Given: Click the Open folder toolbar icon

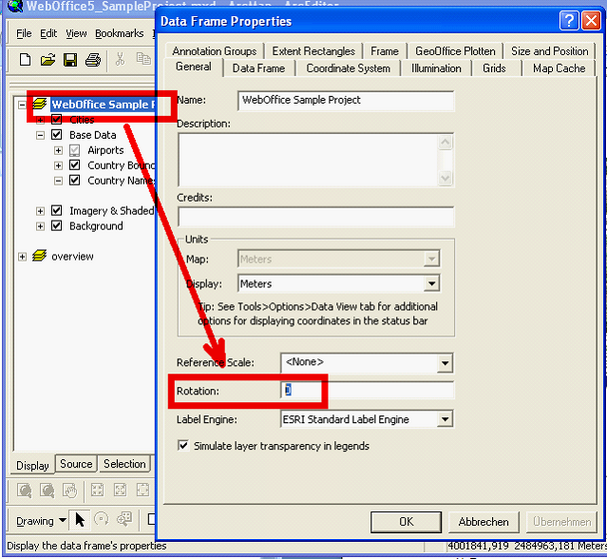Looking at the screenshot, I should click(x=48, y=60).
